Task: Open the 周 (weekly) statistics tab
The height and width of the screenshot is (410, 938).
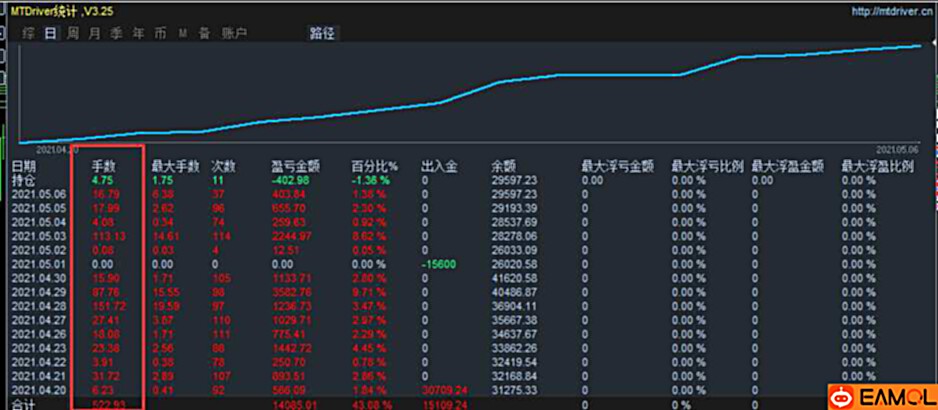Action: coord(73,33)
